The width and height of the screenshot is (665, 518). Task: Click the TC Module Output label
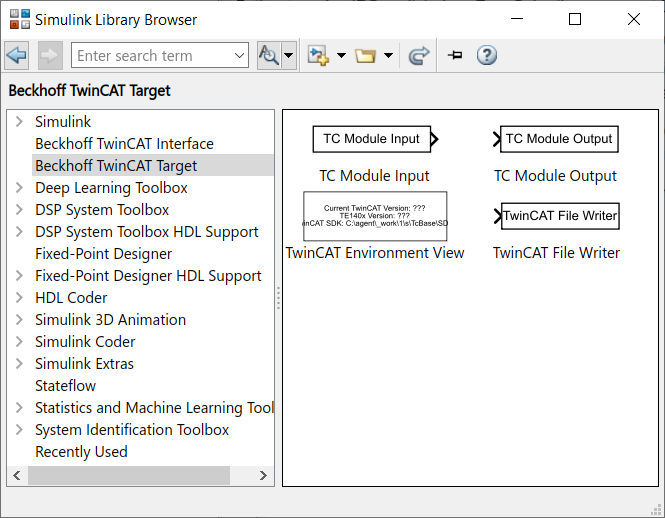(555, 176)
